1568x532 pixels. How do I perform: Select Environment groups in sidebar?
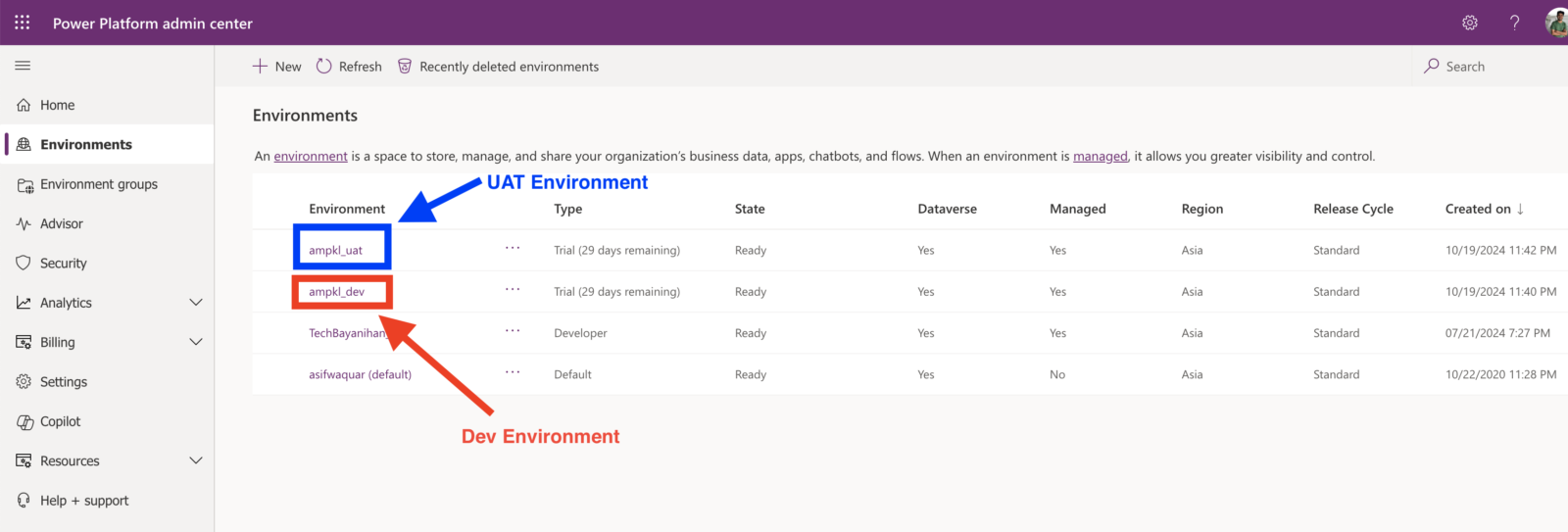[x=98, y=184]
